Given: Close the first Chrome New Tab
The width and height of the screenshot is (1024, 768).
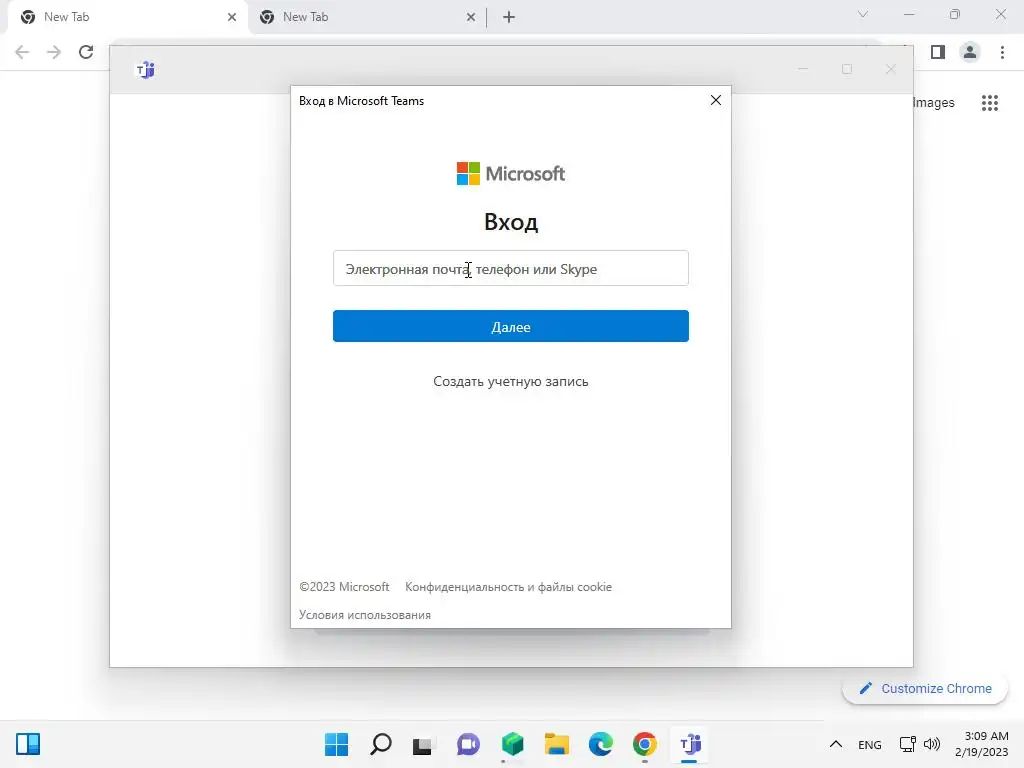Looking at the screenshot, I should (232, 17).
